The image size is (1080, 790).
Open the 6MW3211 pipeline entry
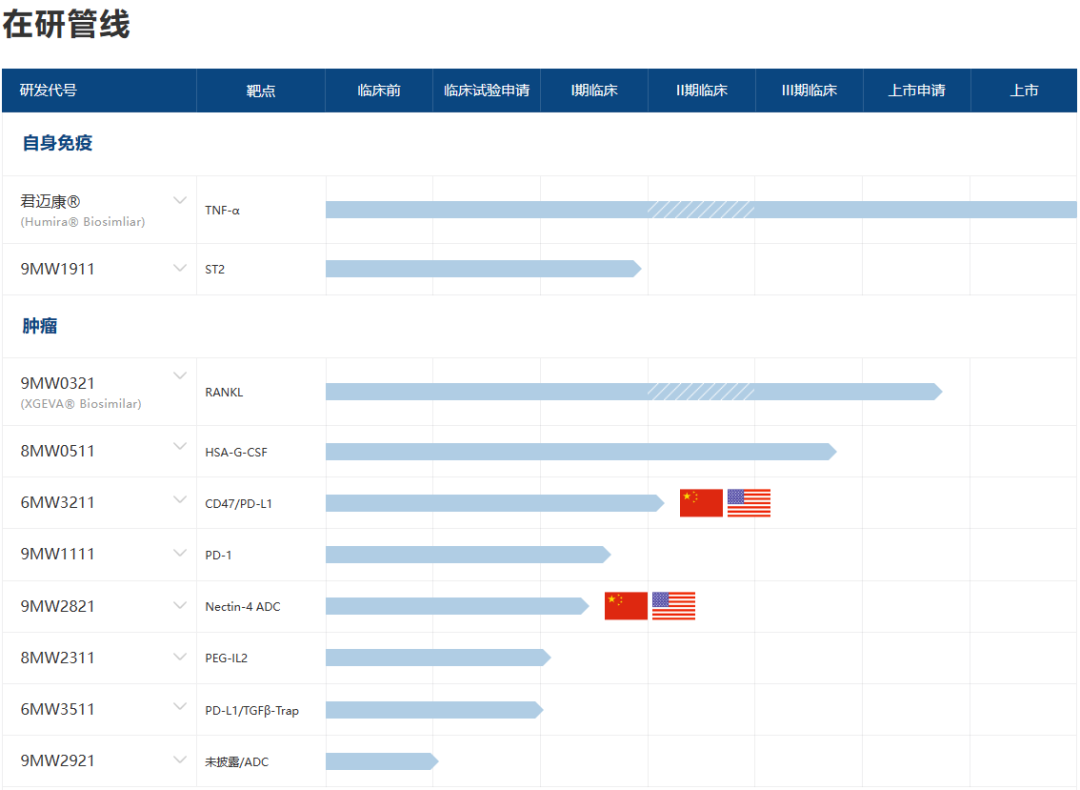click(x=57, y=503)
